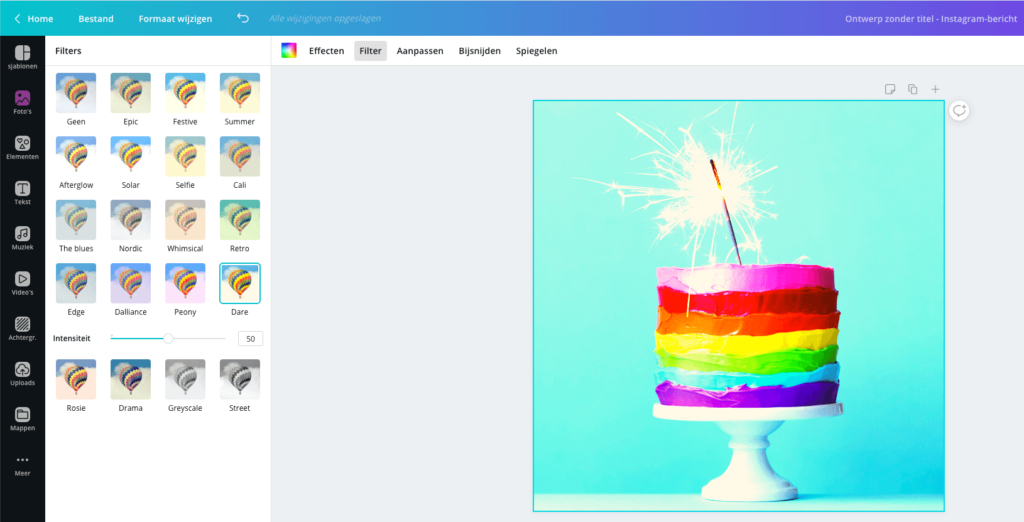Switch to the Aanpassen tab
The height and width of the screenshot is (522, 1024).
click(x=420, y=51)
